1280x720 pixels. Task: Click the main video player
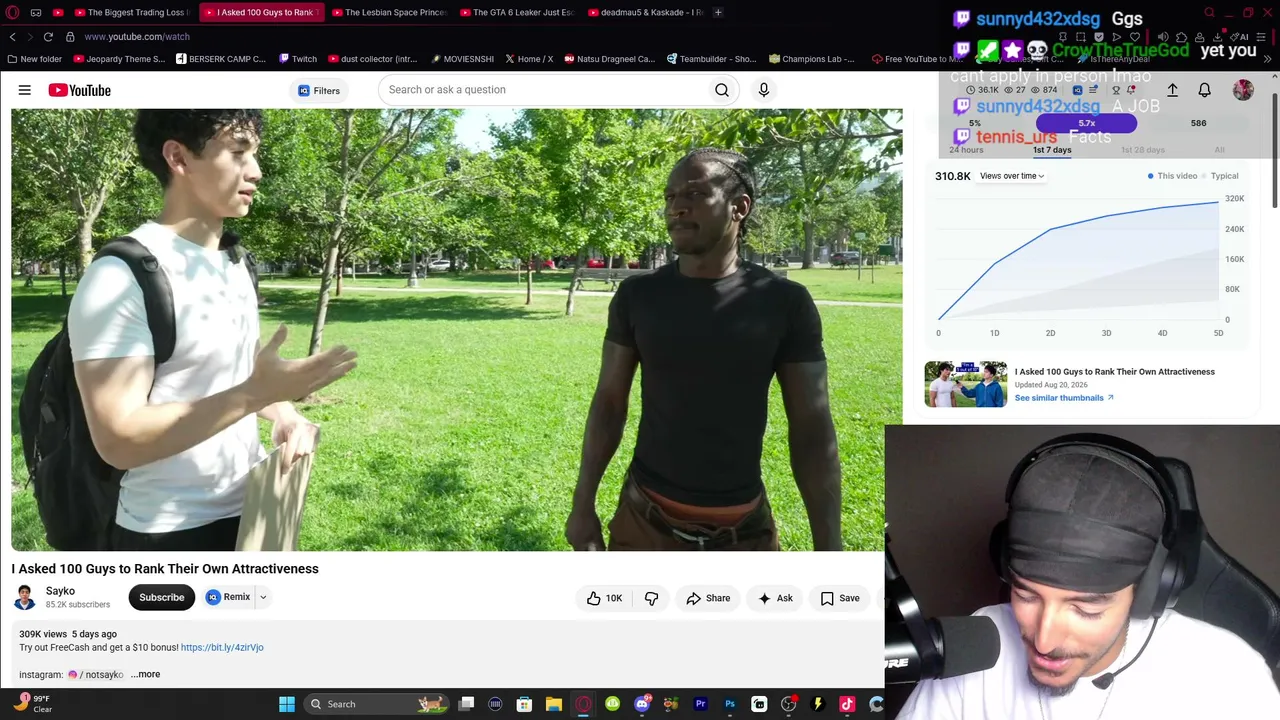coord(457,330)
